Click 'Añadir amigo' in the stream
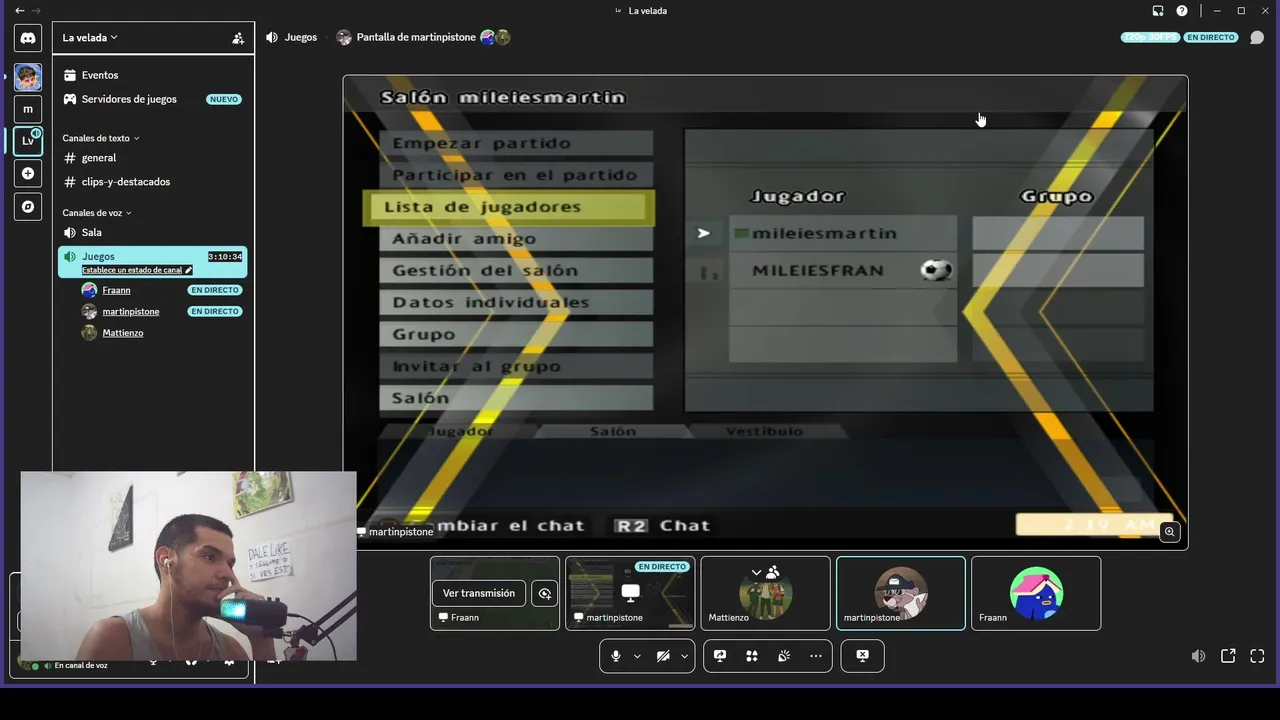1280x720 pixels. (516, 239)
